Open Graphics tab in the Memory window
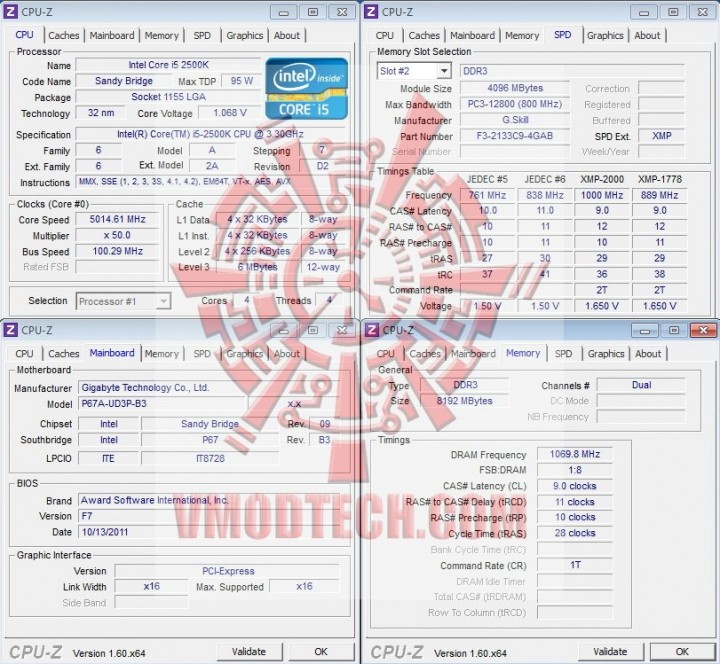Image resolution: width=720 pixels, height=664 pixels. [606, 354]
